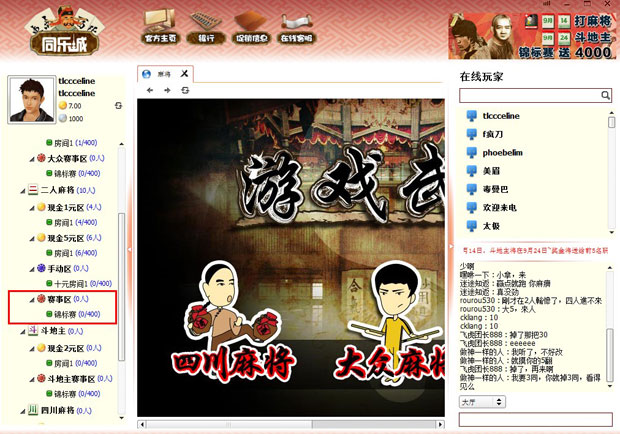The height and width of the screenshot is (434, 620).
Task: Collapse the 二人麻将 node triangle
Action: tap(23, 191)
